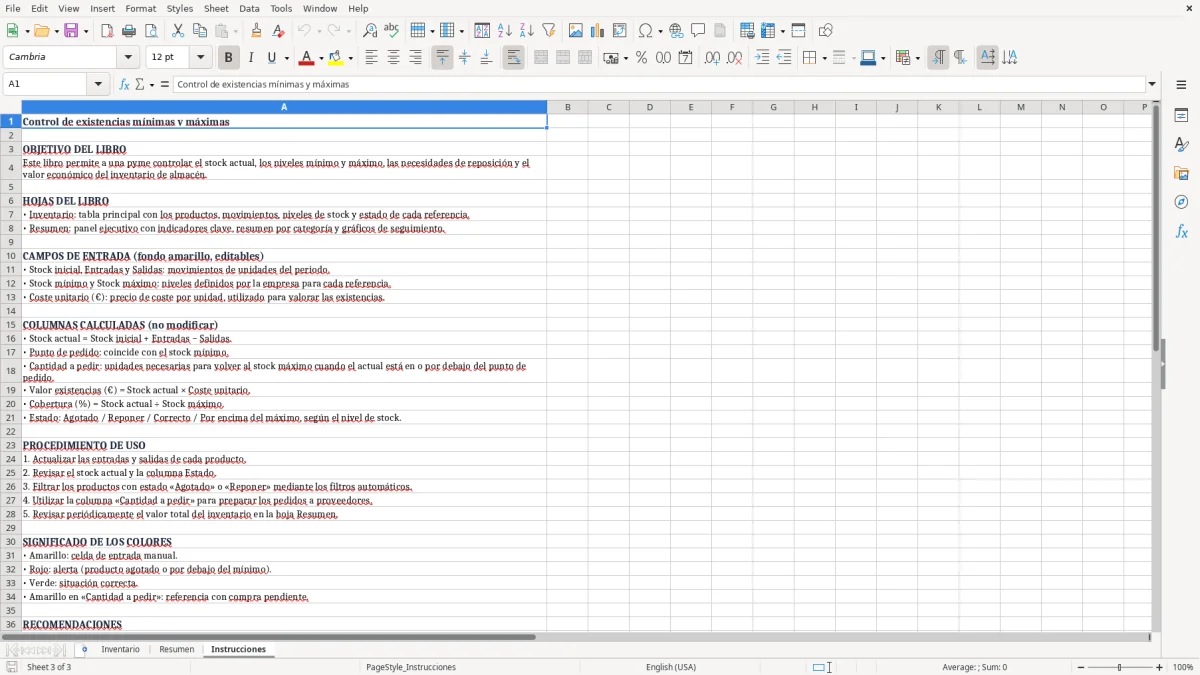Open the font size dropdown
The width and height of the screenshot is (1200, 675).
click(200, 58)
